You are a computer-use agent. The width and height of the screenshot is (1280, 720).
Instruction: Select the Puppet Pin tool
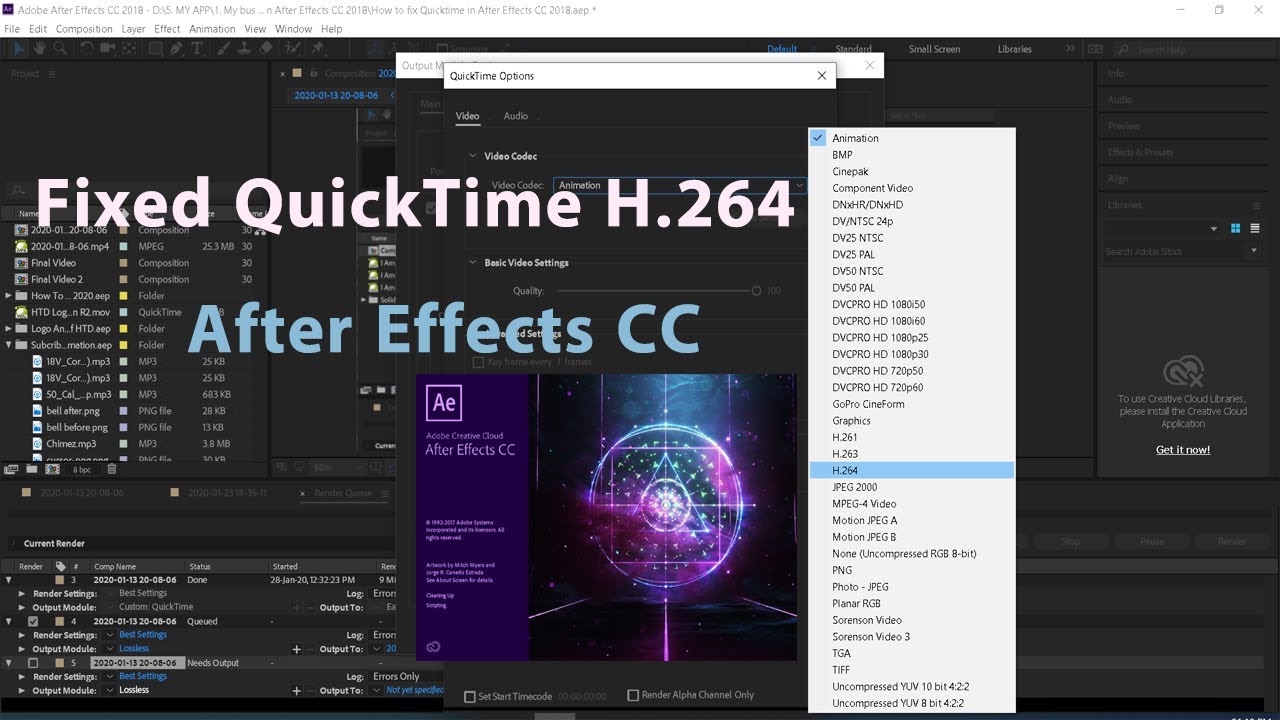[318, 48]
